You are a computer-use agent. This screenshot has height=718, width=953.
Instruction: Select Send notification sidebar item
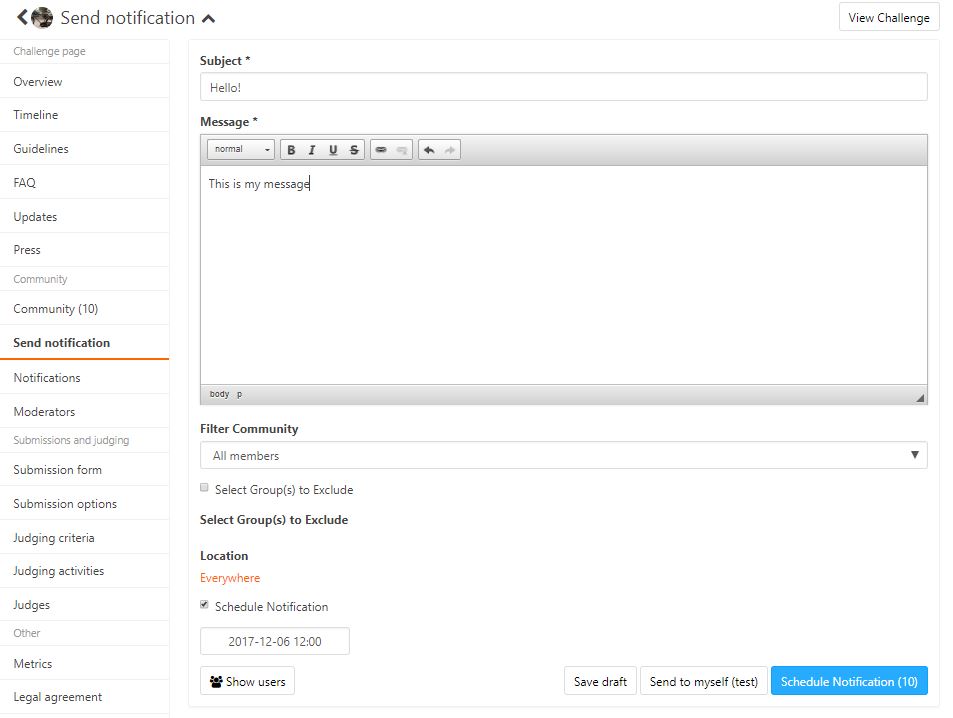pyautogui.click(x=84, y=342)
